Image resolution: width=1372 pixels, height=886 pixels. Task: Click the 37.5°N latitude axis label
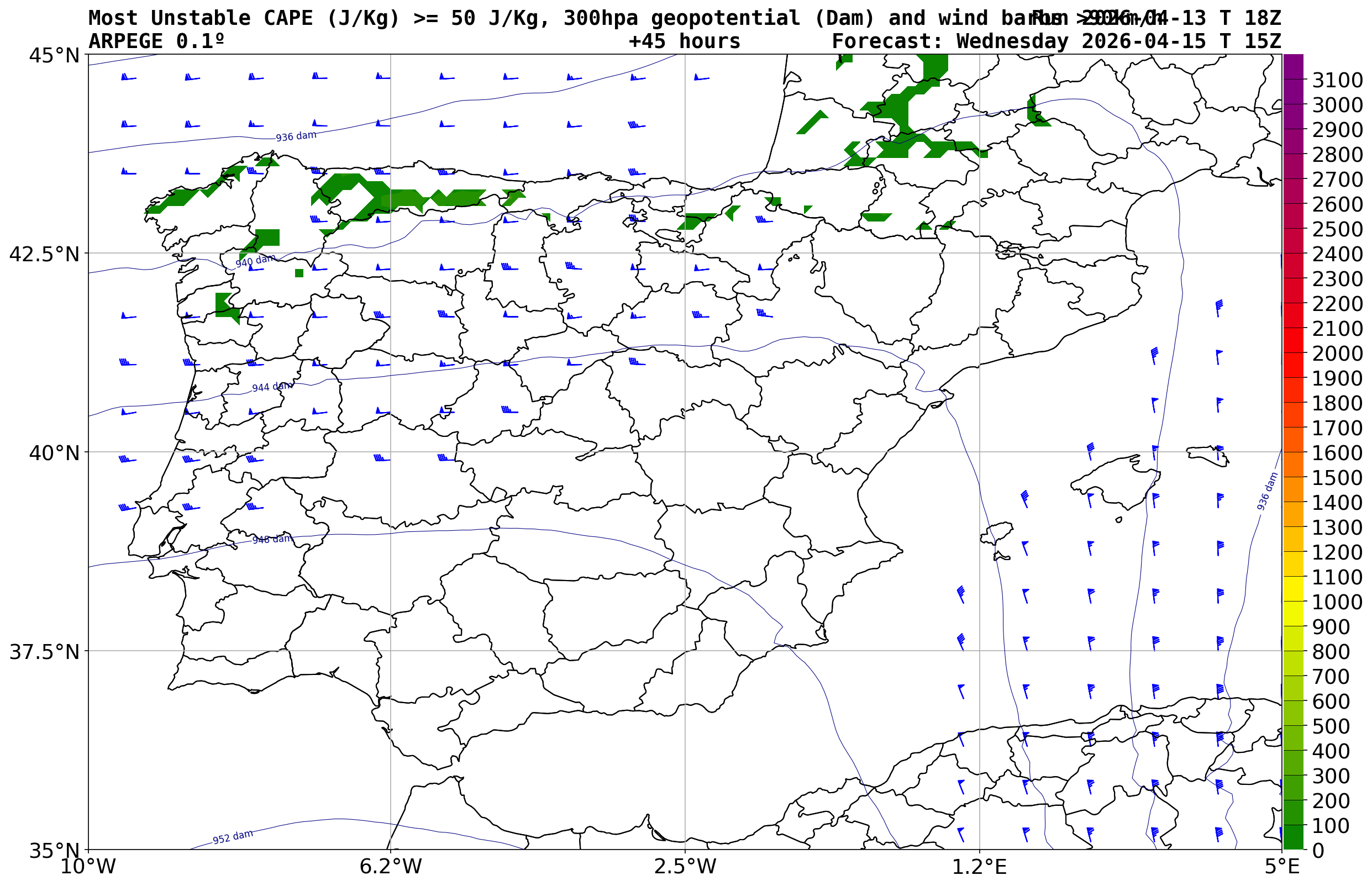[44, 652]
